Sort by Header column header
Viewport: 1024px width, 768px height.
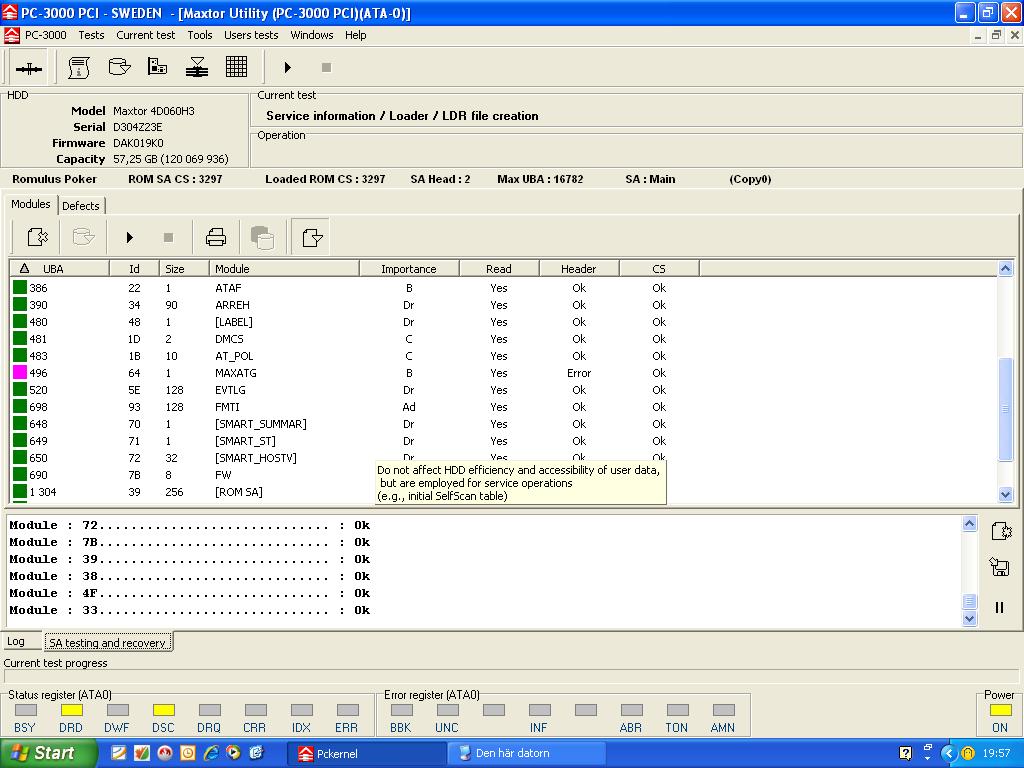pyautogui.click(x=579, y=268)
